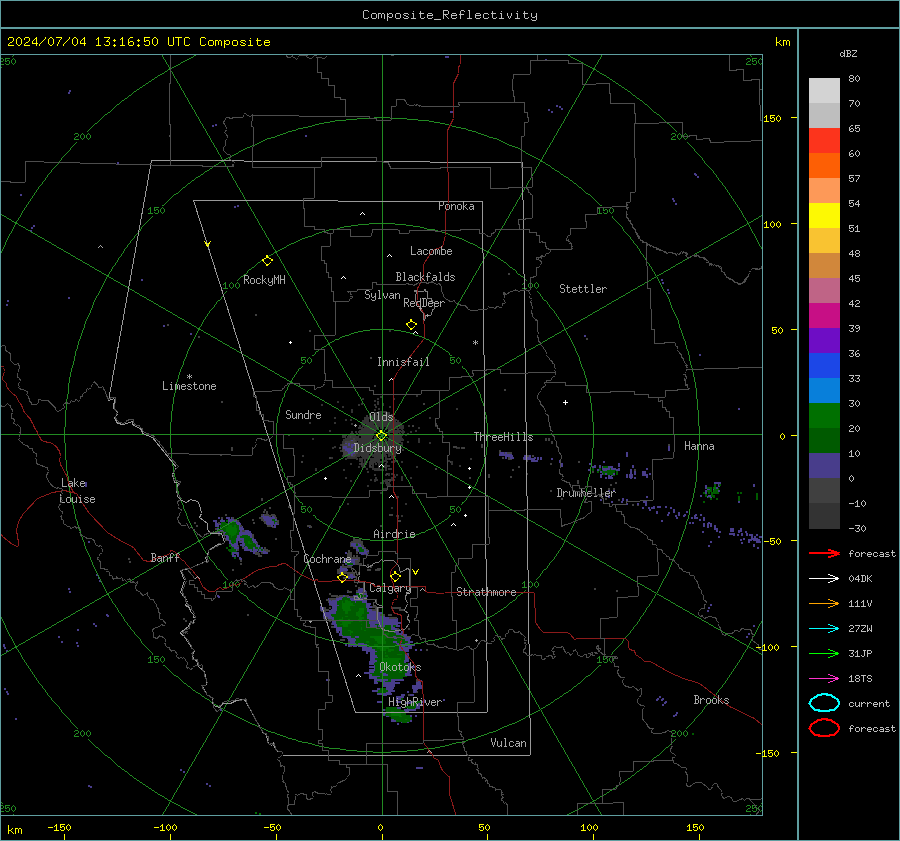Click the ThreeHills label
This screenshot has width=900, height=841.
coord(503,437)
